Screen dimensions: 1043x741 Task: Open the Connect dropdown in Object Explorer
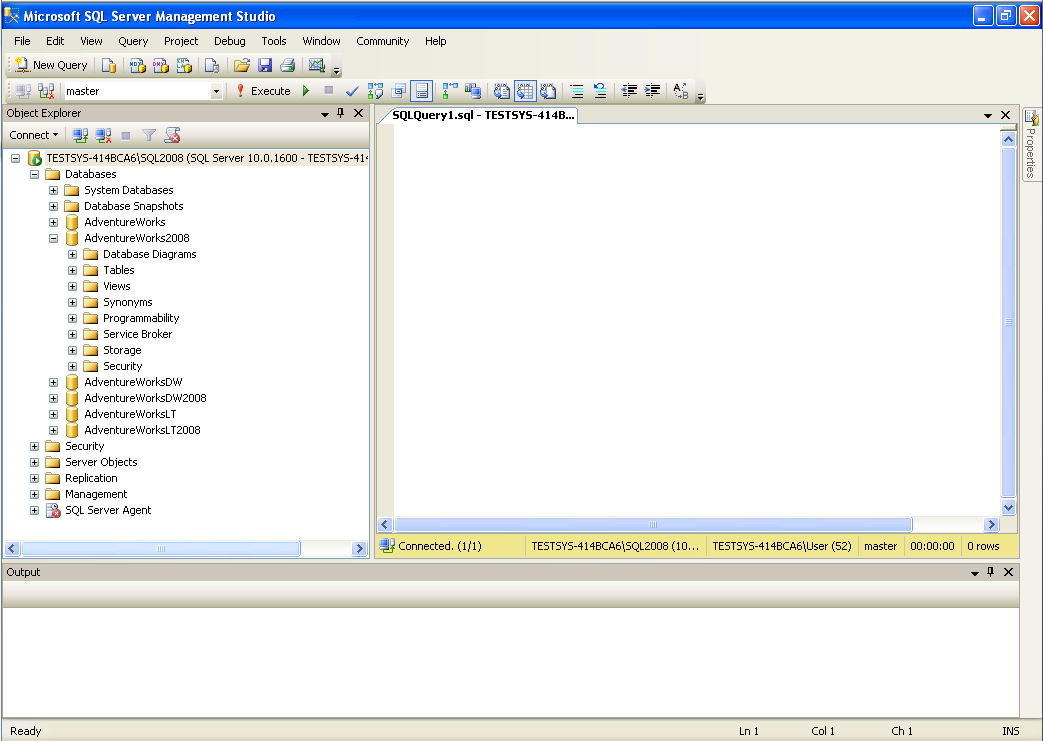(33, 135)
